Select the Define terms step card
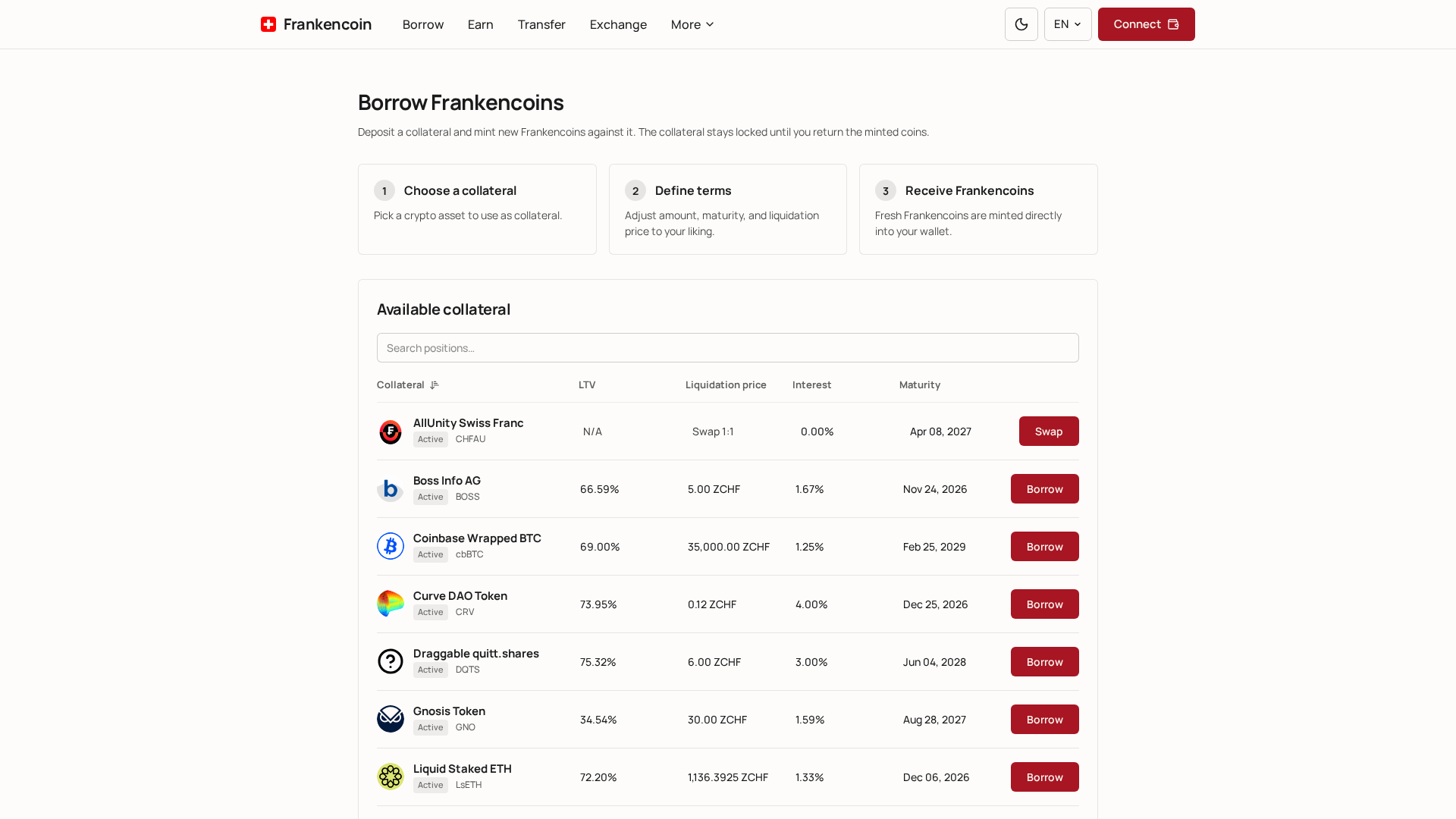The height and width of the screenshot is (819, 1456). (728, 209)
